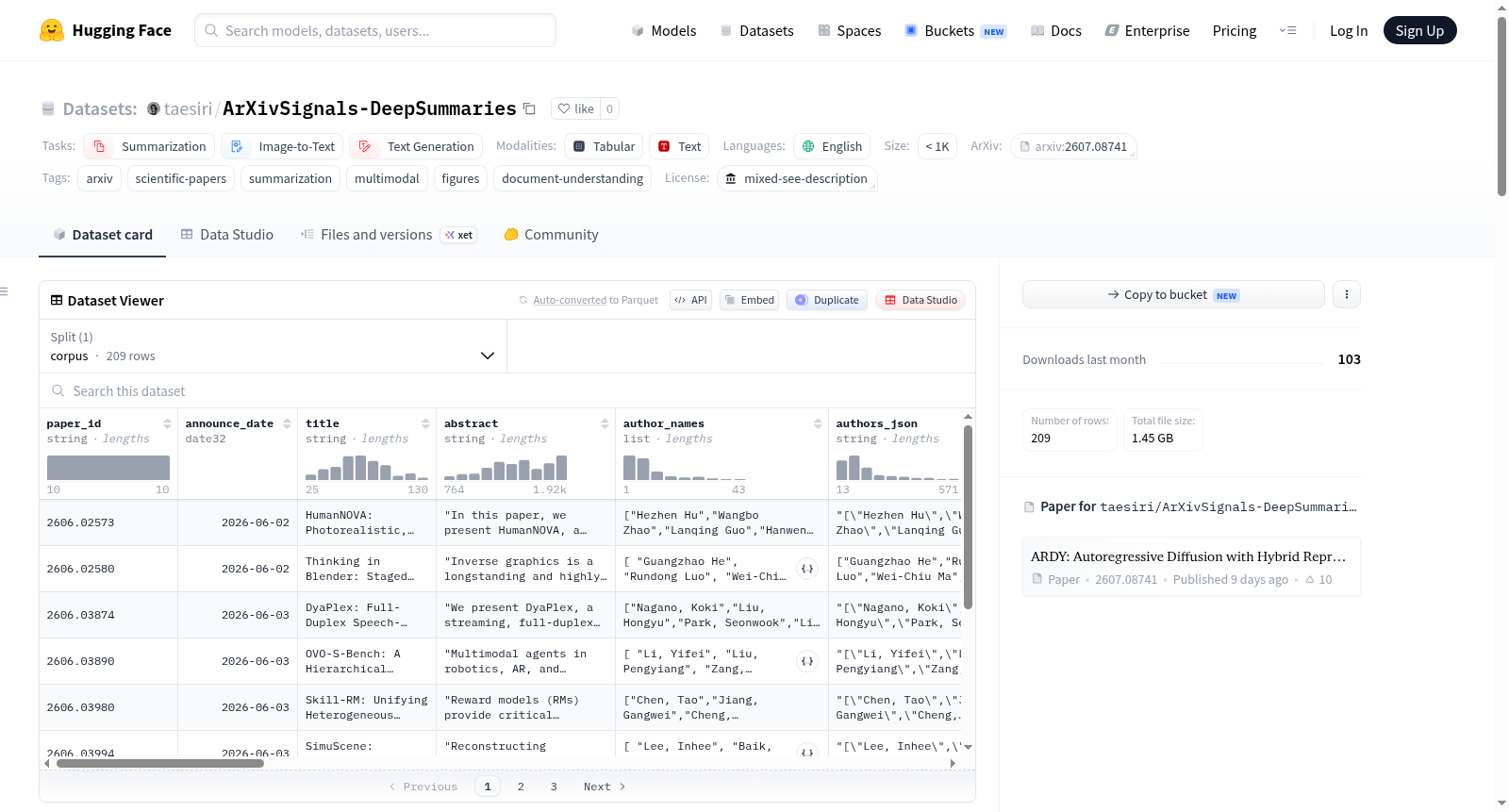Sort by abstract column arrows
This screenshot has height=812, width=1509.
605,423
